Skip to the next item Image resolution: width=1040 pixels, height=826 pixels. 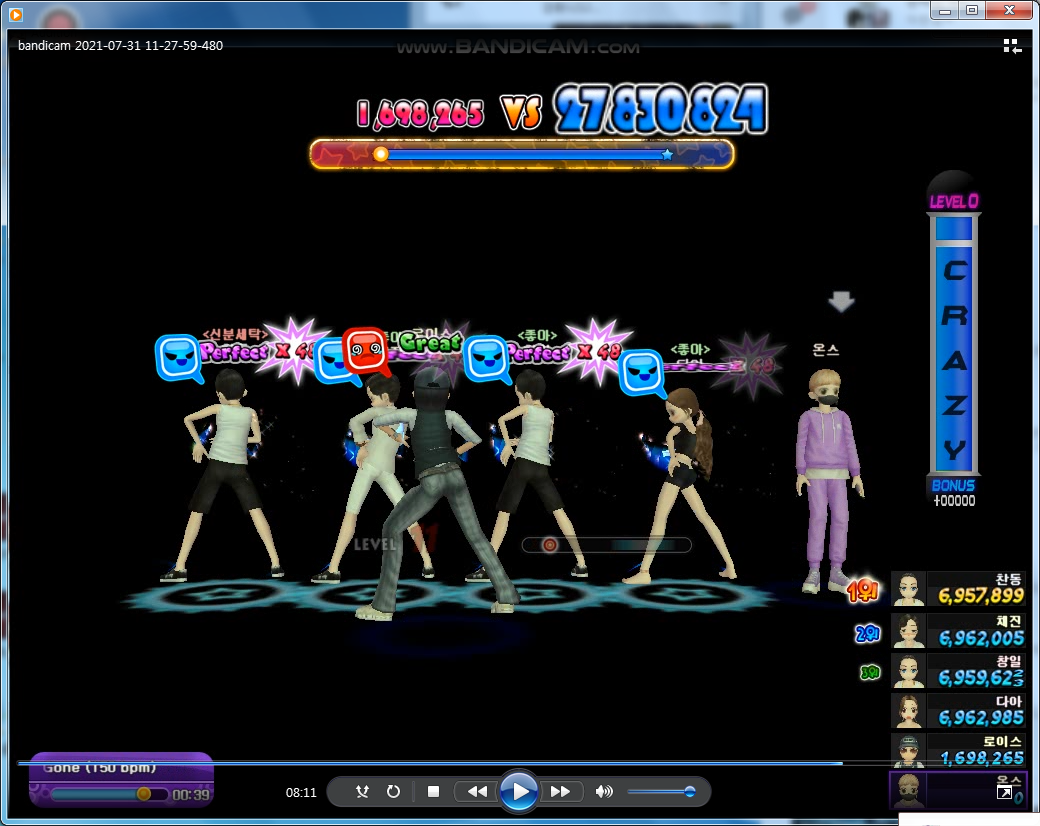click(561, 792)
